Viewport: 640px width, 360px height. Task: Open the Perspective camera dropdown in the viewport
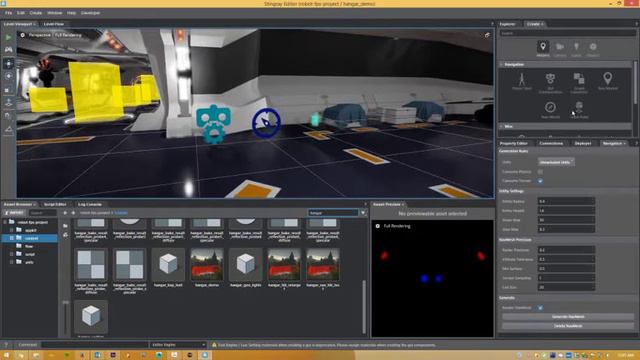point(39,35)
